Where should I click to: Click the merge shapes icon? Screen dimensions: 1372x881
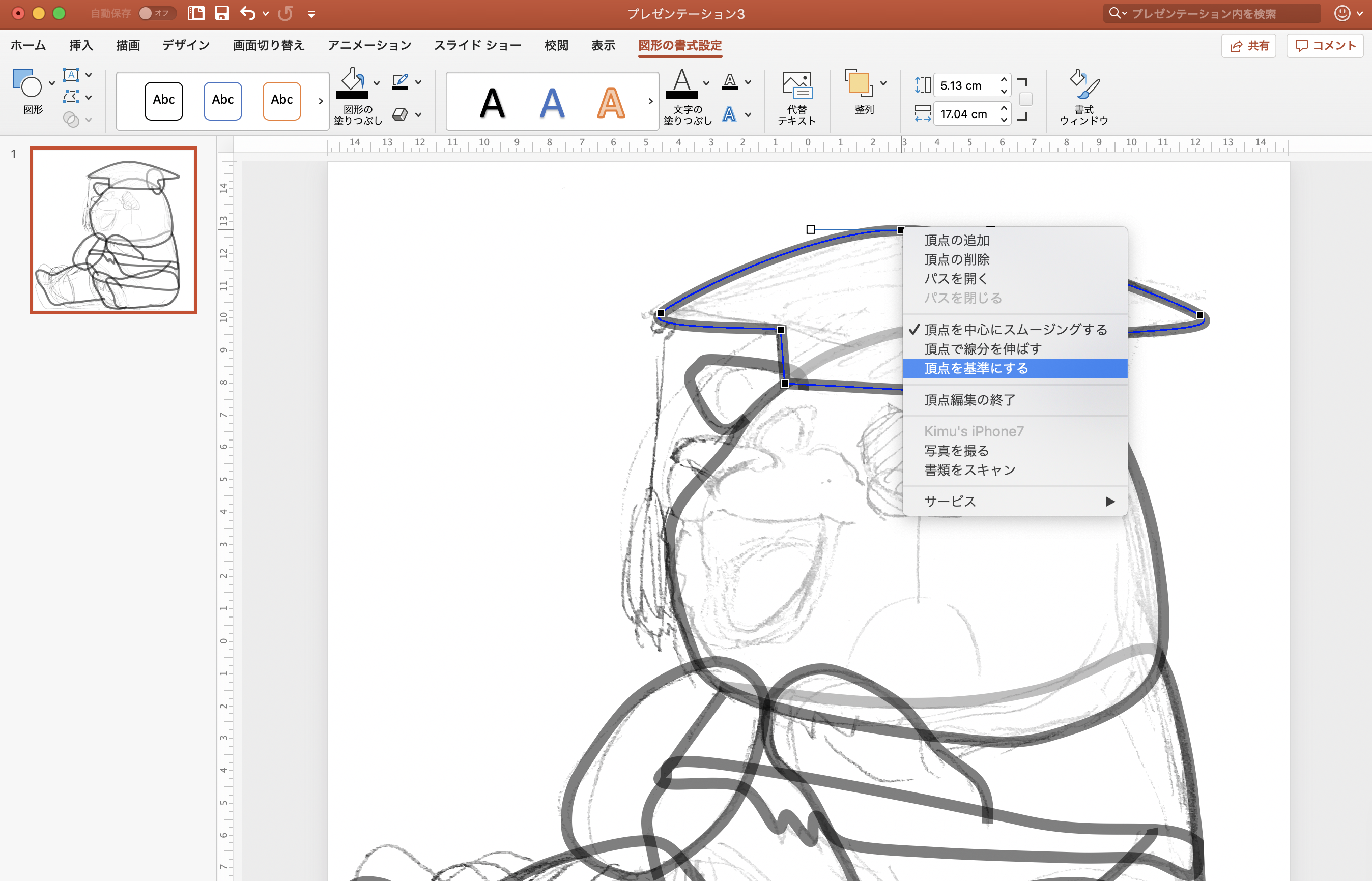point(71,119)
